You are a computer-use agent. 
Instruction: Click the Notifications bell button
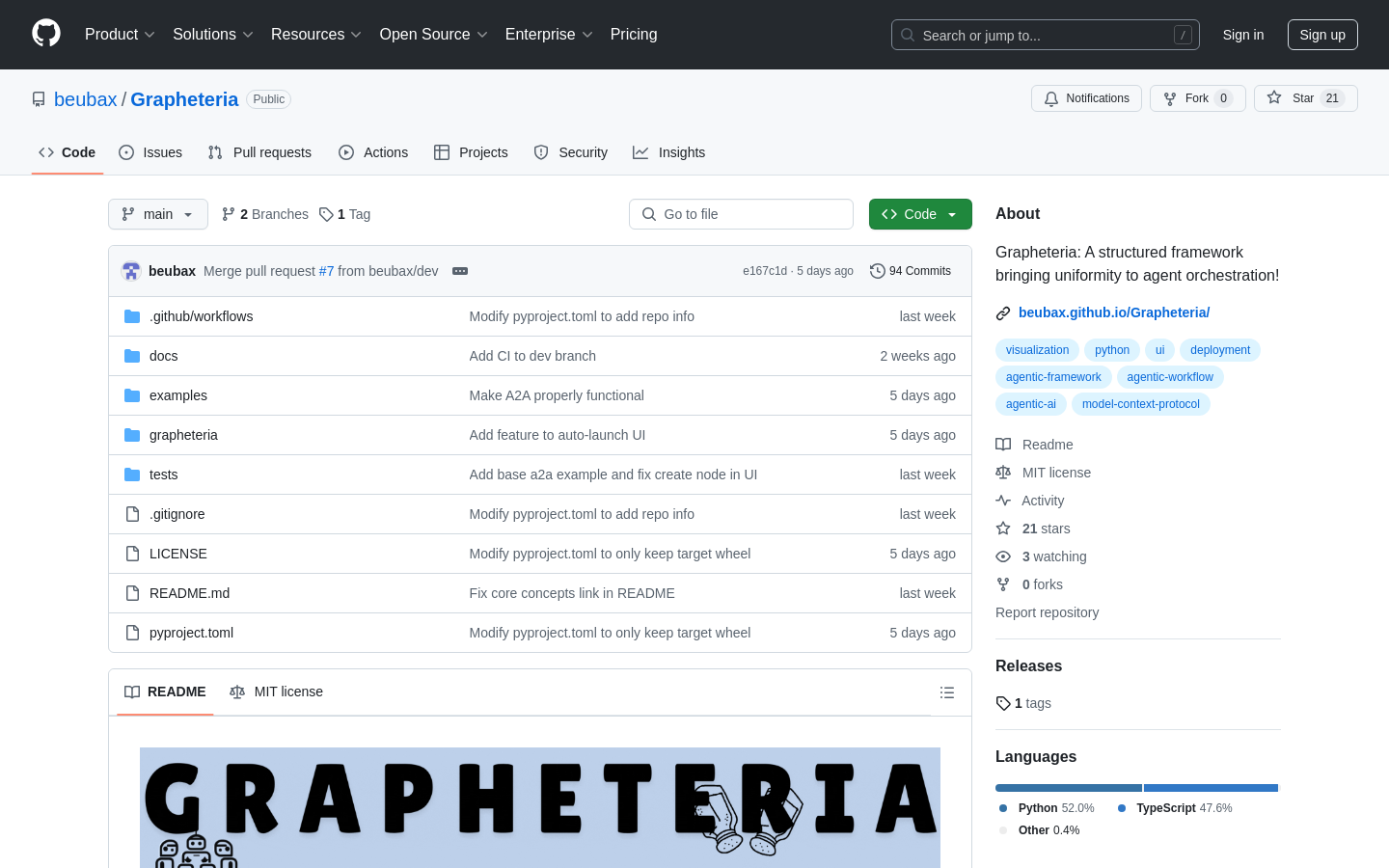tap(1086, 98)
